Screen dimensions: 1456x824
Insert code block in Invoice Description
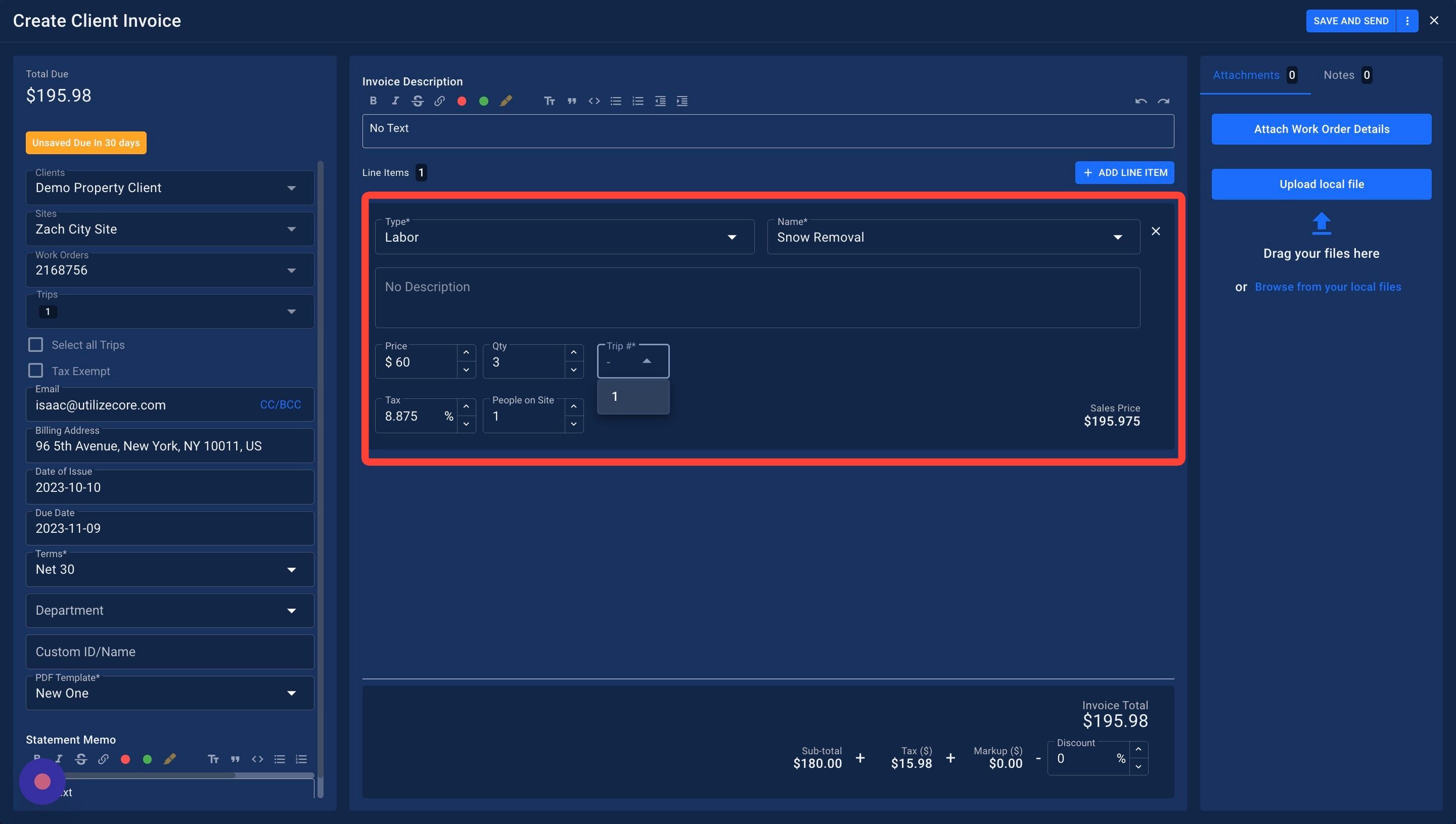[x=594, y=101]
